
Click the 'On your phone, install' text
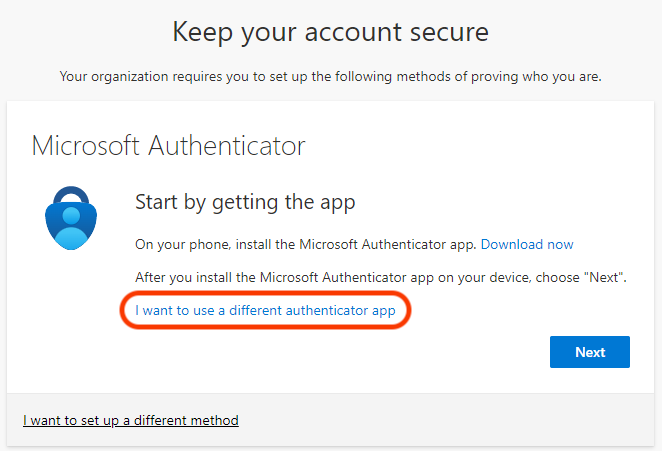306,244
